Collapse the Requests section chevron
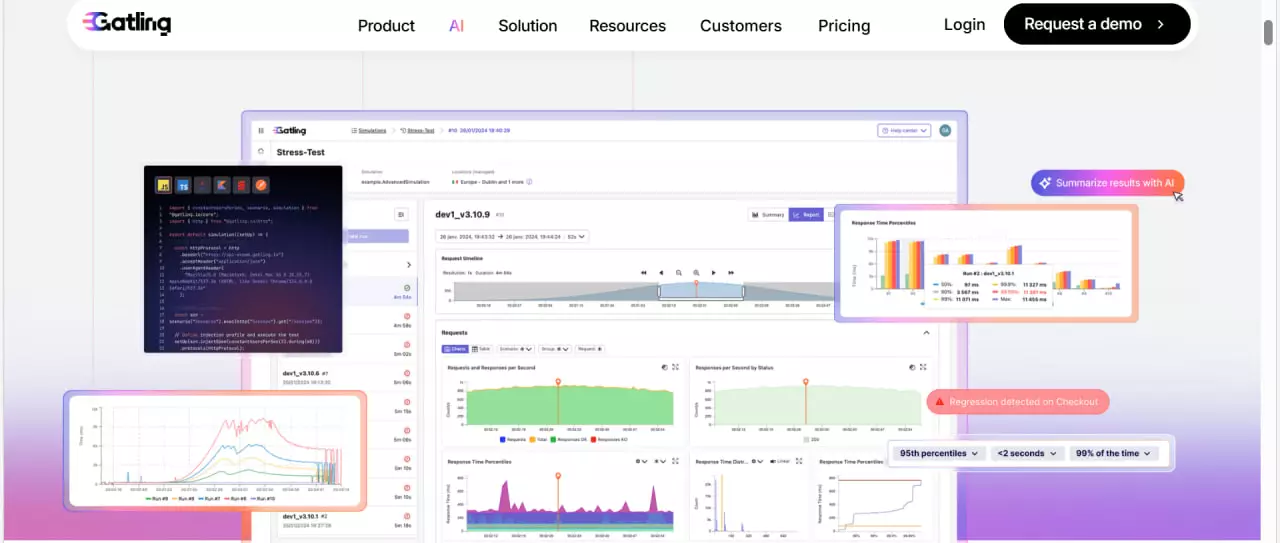The width and height of the screenshot is (1280, 543). [926, 332]
